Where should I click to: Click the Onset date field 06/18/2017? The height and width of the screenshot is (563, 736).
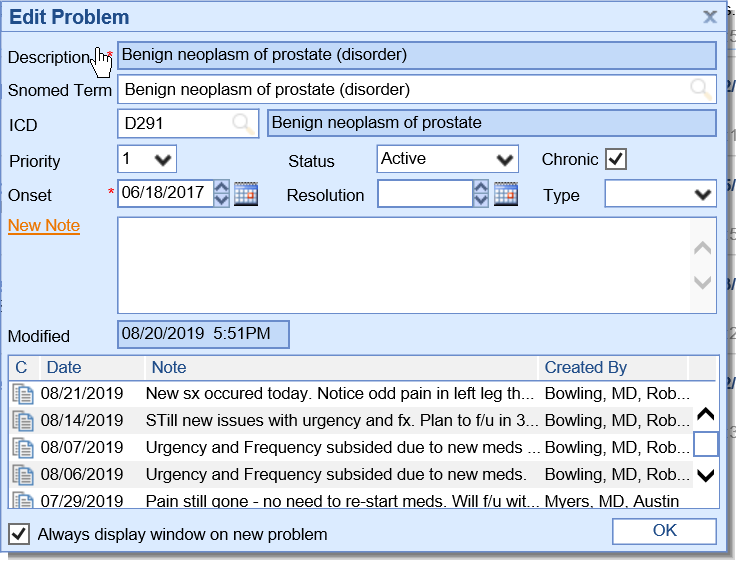(166, 193)
